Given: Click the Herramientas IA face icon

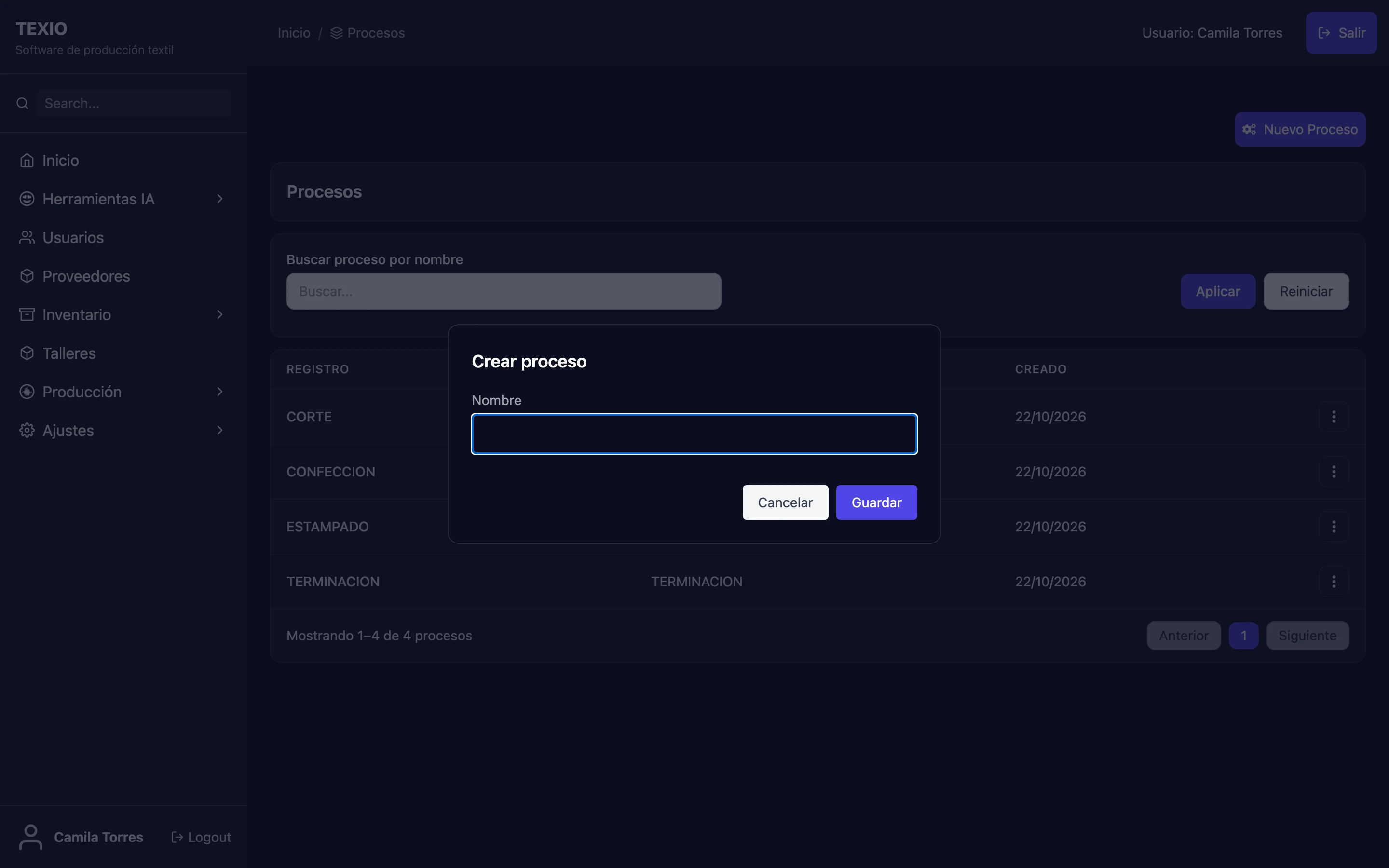Looking at the screenshot, I should (27, 199).
